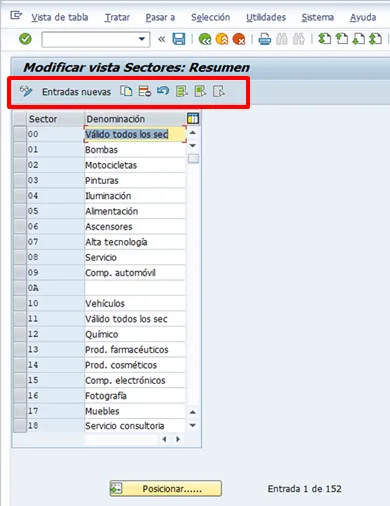The image size is (390, 506).
Task: Click the window menu icon at top left
Action: [x=16, y=15]
